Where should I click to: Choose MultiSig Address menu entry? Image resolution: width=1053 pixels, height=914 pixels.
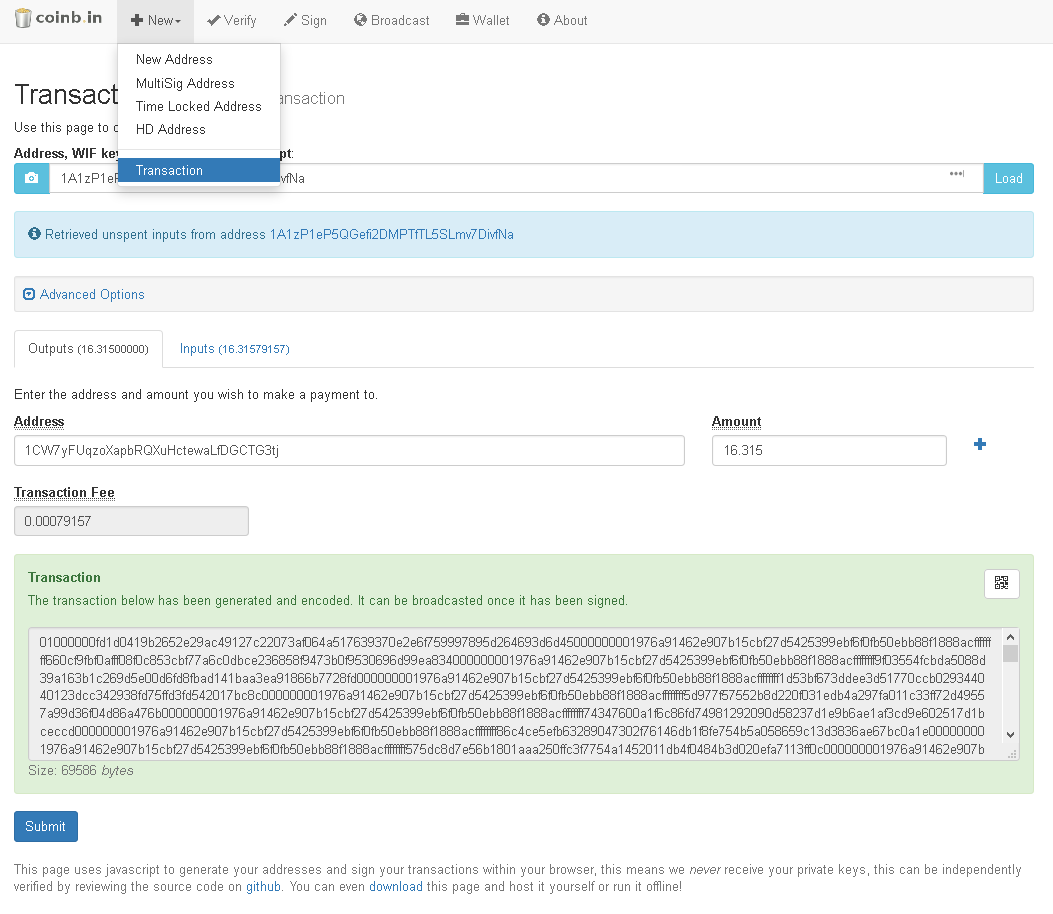pyautogui.click(x=199, y=83)
